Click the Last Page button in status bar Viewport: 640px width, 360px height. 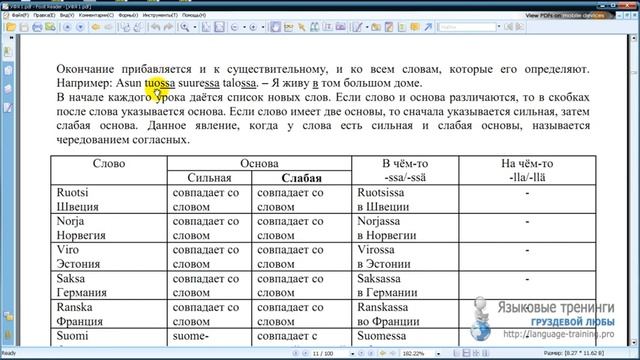[371, 353]
